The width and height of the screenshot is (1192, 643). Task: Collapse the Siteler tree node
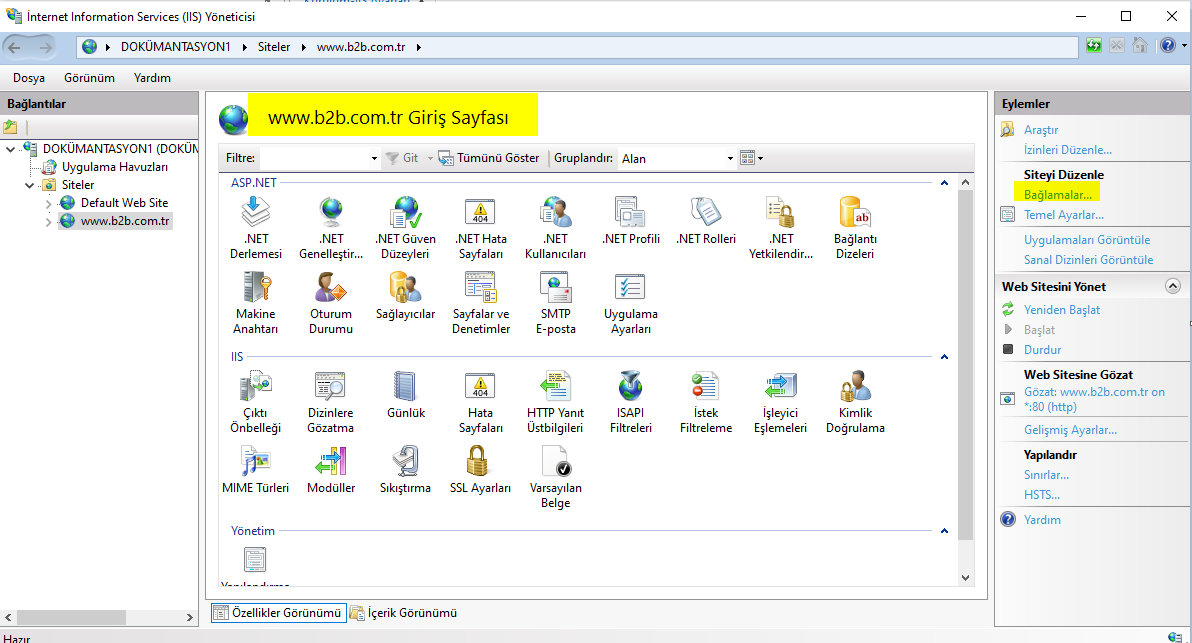point(30,185)
